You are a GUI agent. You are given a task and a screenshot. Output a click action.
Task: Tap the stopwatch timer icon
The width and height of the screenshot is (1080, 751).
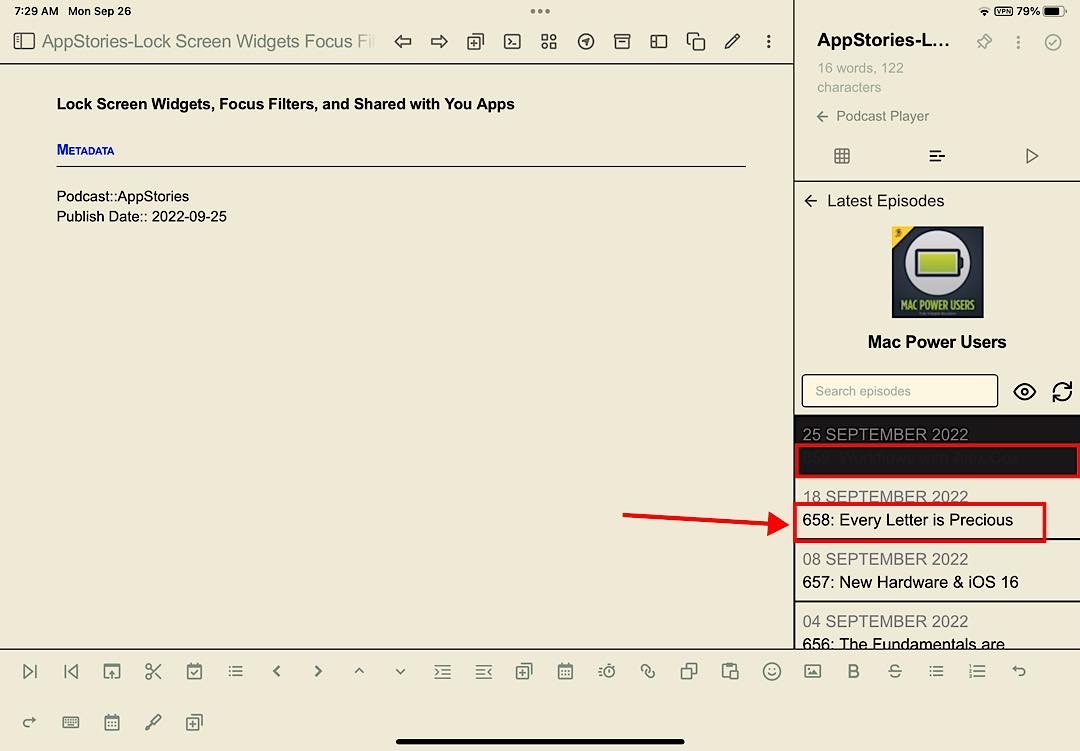606,671
